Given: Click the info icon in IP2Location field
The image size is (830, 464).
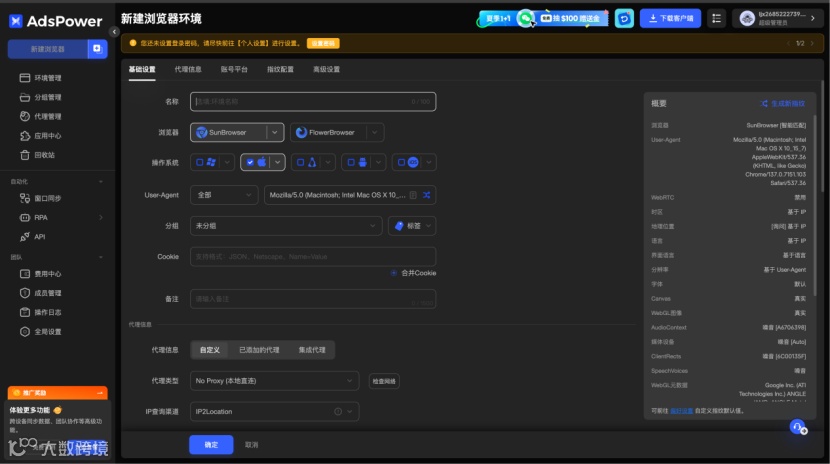Looking at the screenshot, I should [x=338, y=412].
